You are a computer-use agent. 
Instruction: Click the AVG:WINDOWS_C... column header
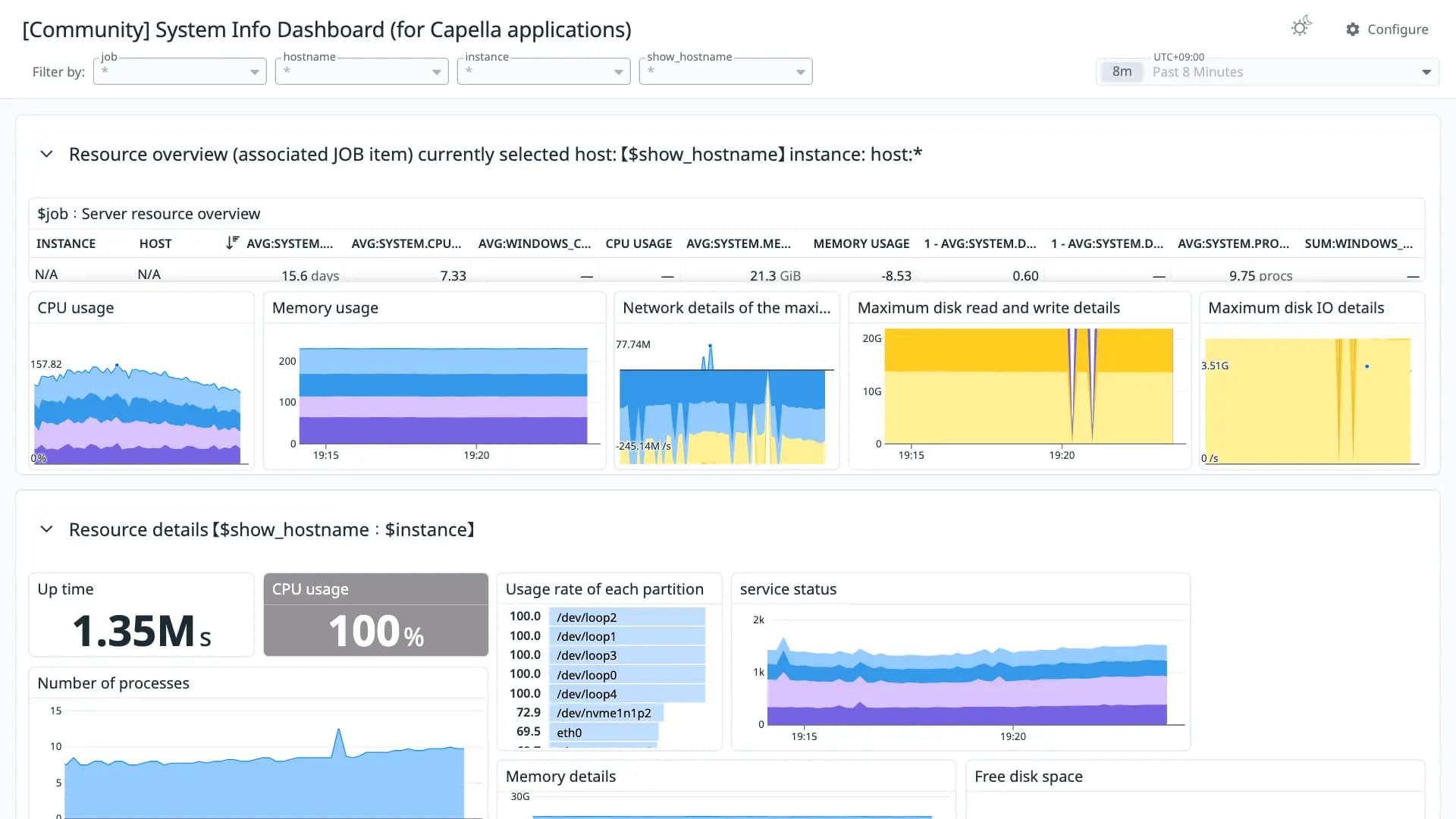(x=535, y=243)
